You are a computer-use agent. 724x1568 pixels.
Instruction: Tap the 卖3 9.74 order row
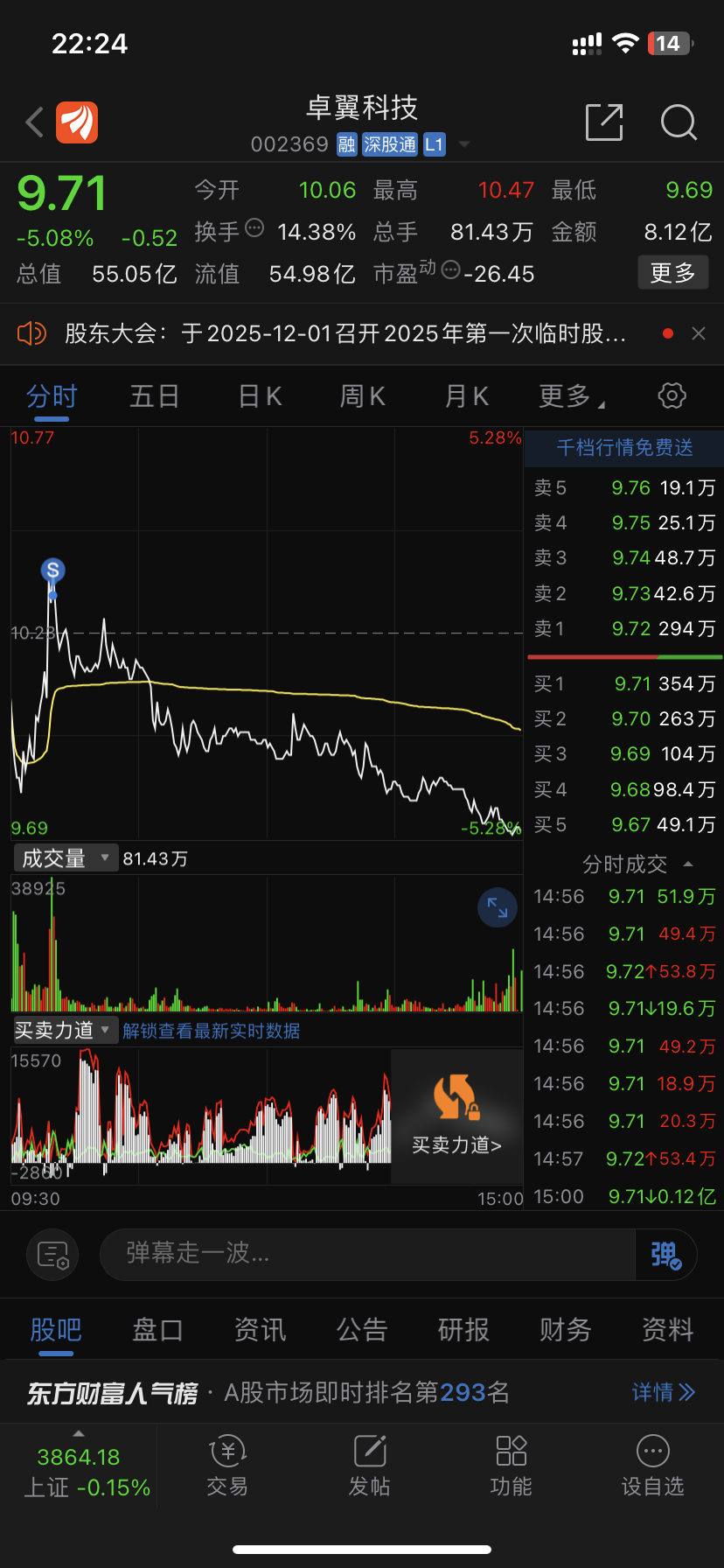click(x=624, y=557)
